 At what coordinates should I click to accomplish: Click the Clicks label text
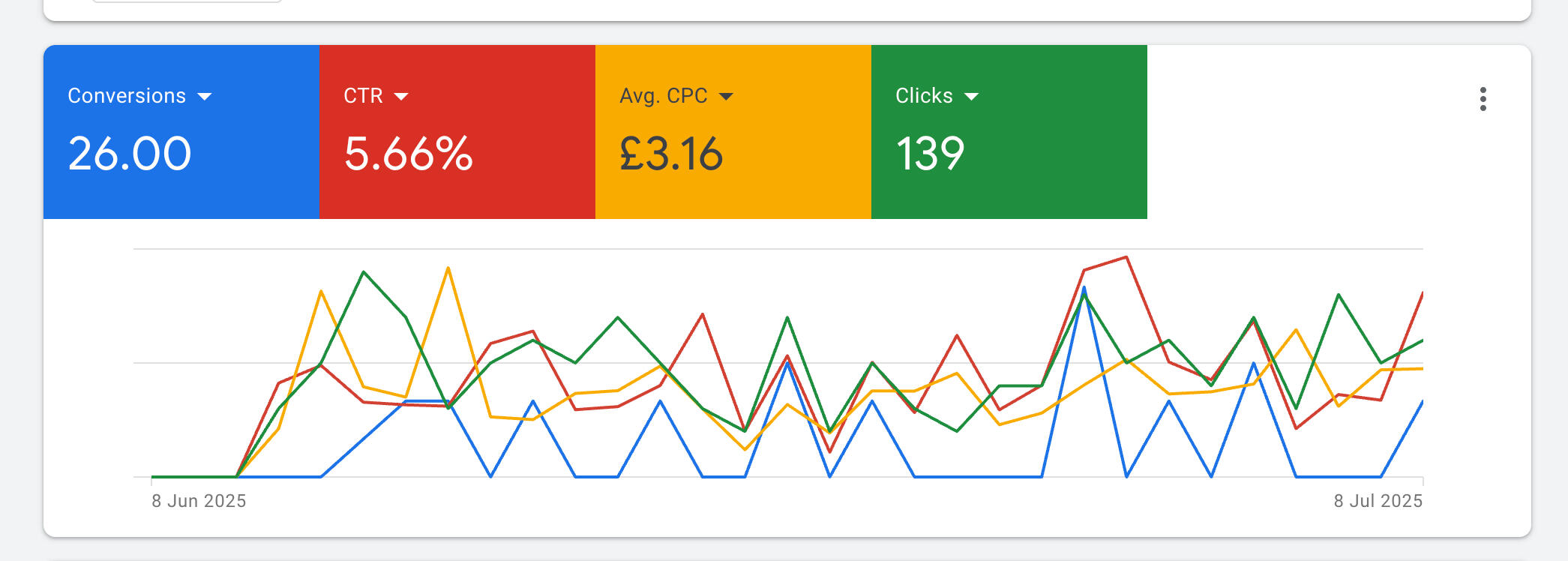924,96
